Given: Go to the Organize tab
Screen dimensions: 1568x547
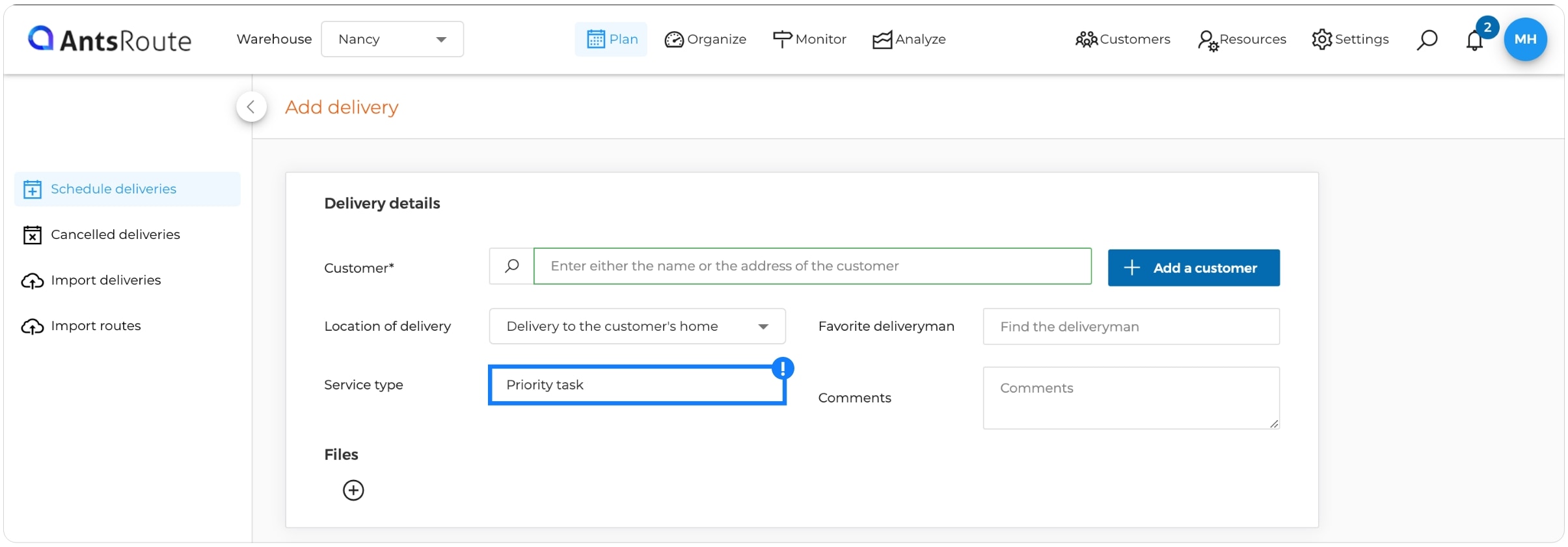Looking at the screenshot, I should click(705, 39).
